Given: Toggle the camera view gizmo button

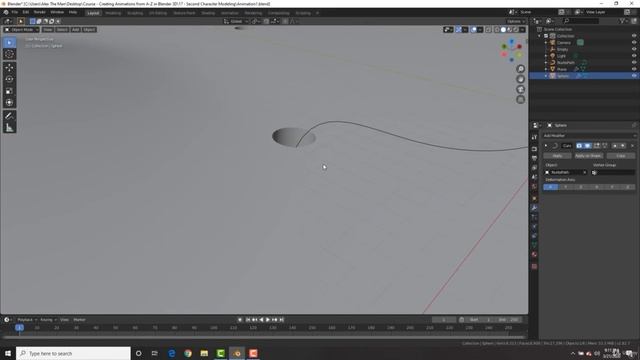Looking at the screenshot, I should tap(520, 89).
